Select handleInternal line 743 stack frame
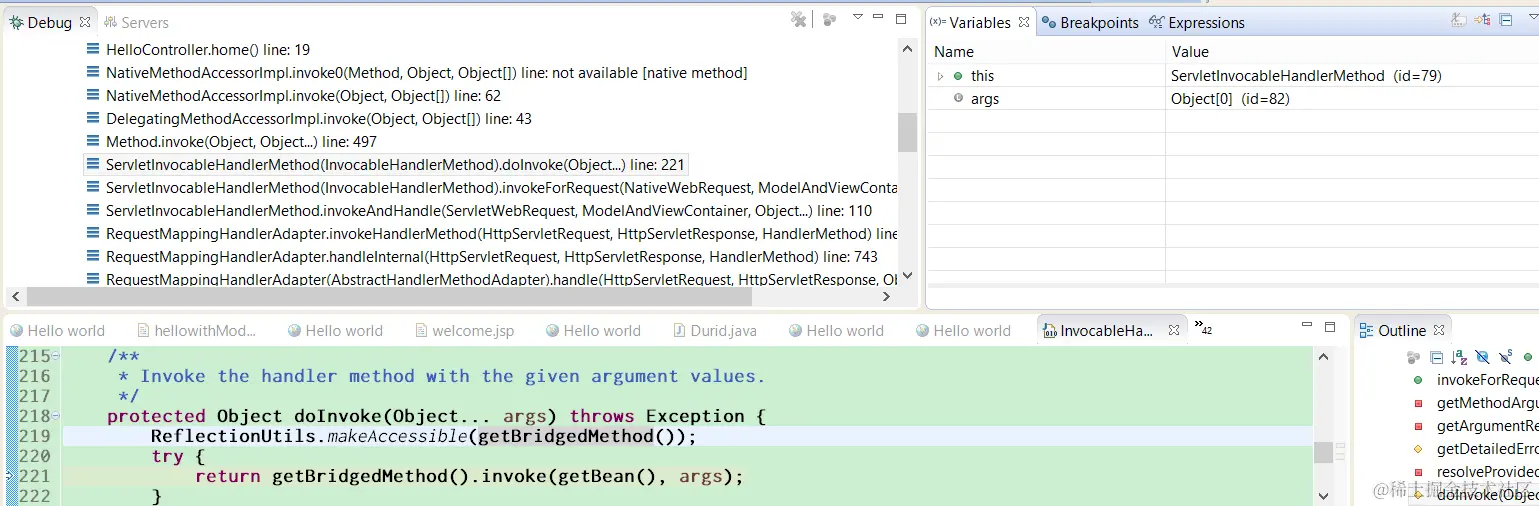1539x506 pixels. click(482, 257)
